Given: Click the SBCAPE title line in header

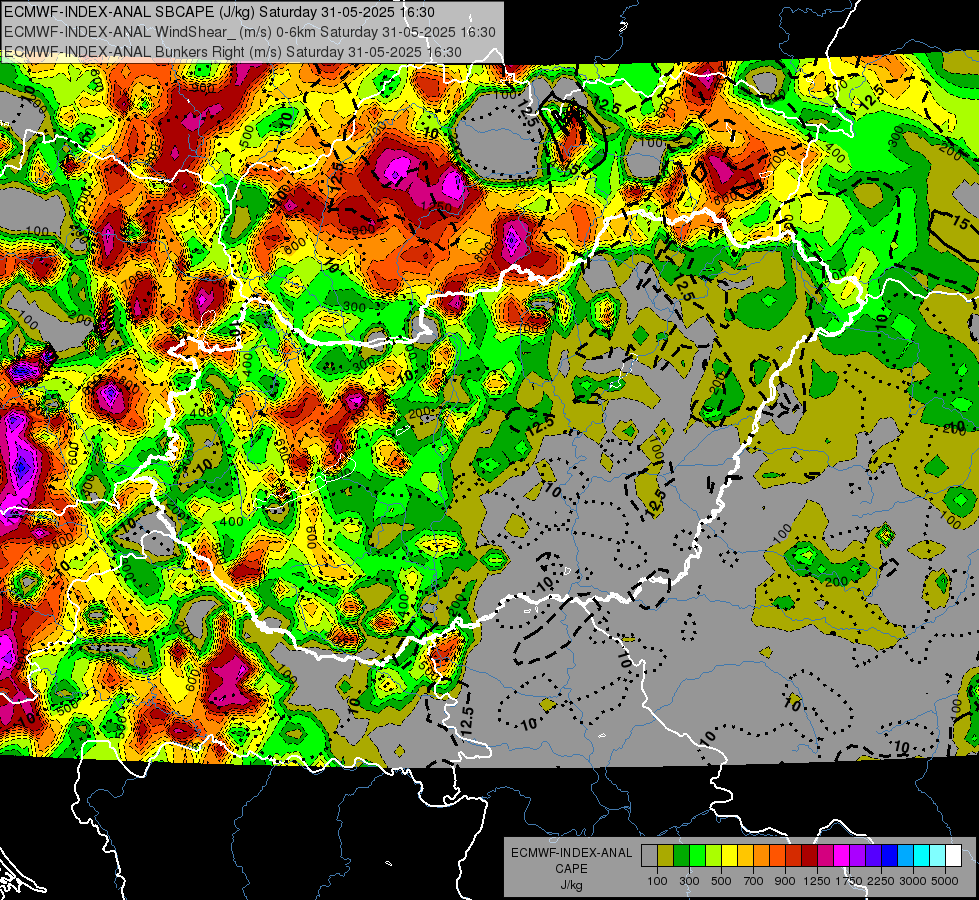Looking at the screenshot, I should click(x=219, y=12).
